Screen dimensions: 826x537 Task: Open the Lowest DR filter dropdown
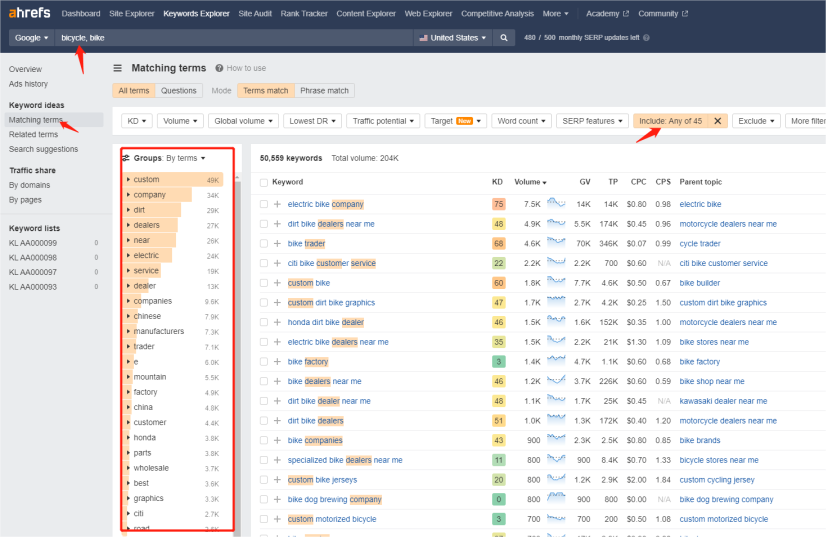312,121
